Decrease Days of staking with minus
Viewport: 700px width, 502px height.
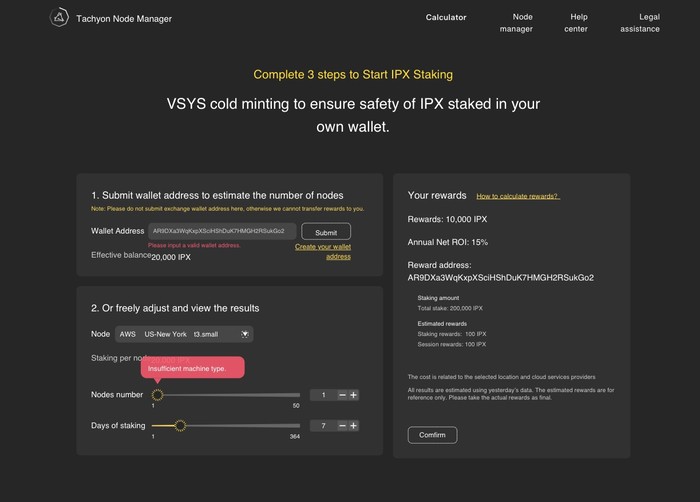pos(342,426)
